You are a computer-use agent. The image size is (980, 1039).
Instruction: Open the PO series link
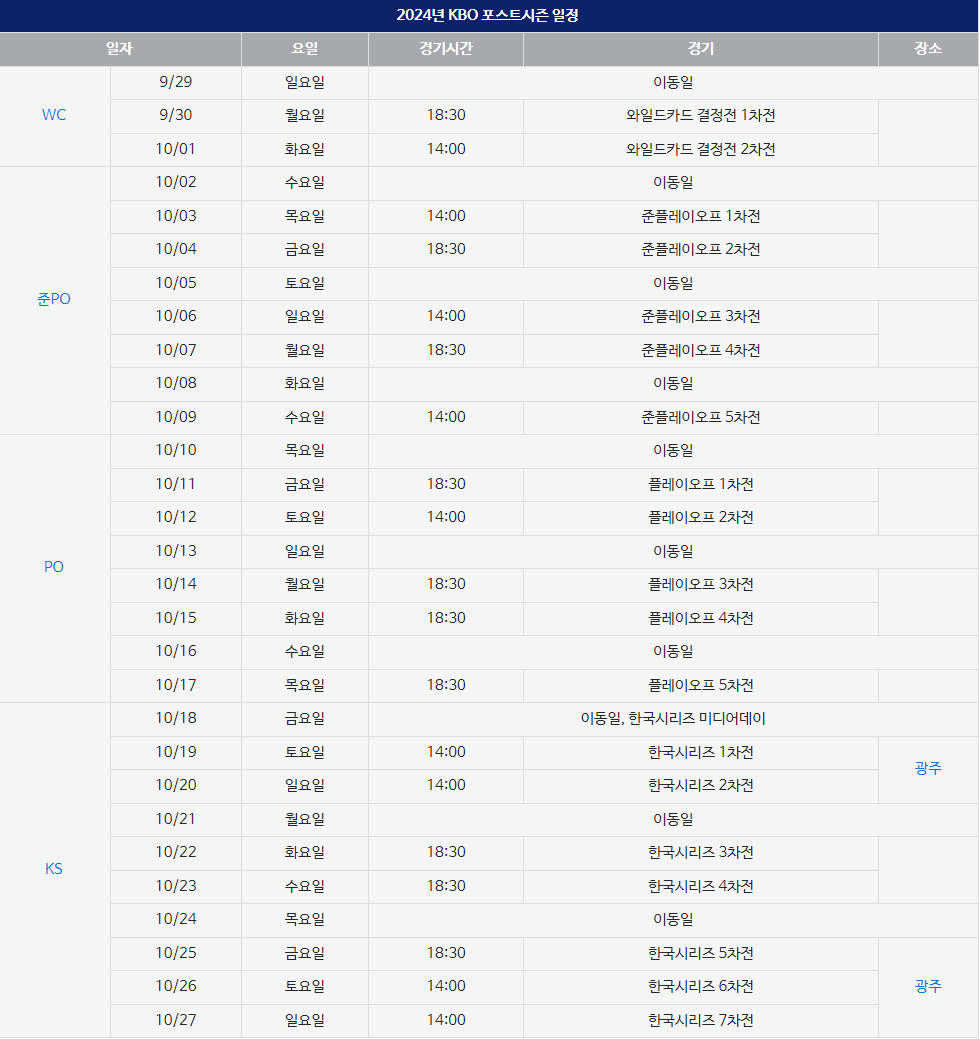(x=54, y=567)
